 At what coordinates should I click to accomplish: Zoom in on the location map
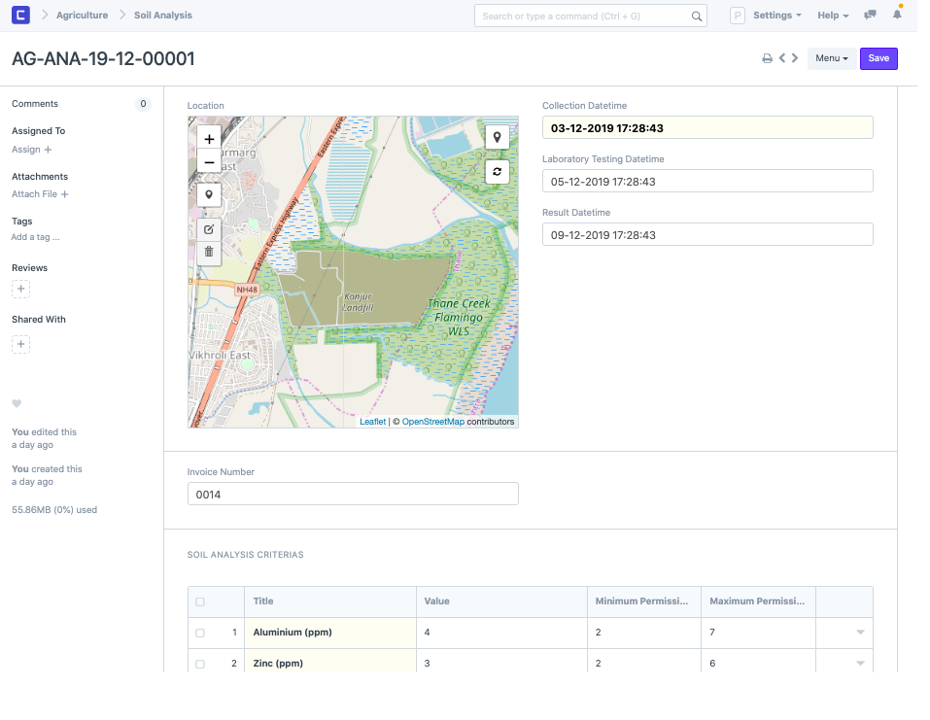click(209, 139)
